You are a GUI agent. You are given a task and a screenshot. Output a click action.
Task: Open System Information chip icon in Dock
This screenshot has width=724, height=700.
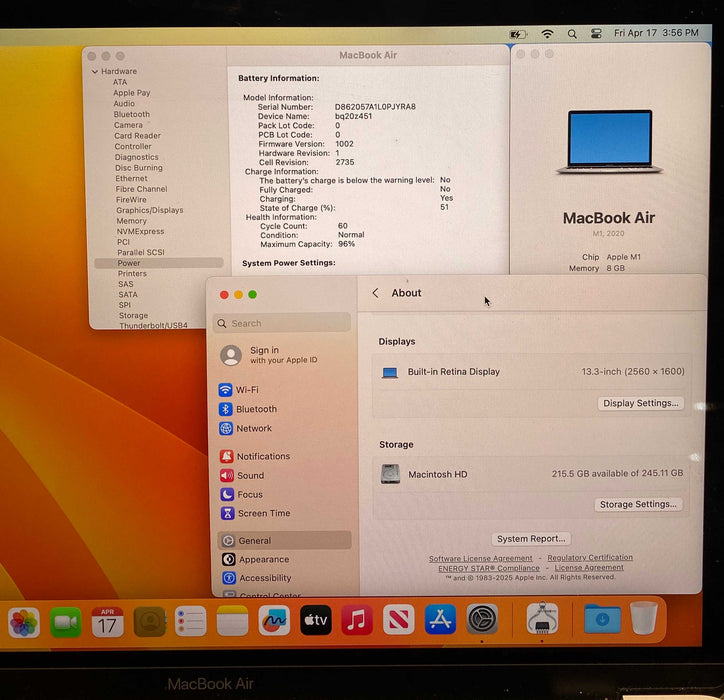(542, 619)
